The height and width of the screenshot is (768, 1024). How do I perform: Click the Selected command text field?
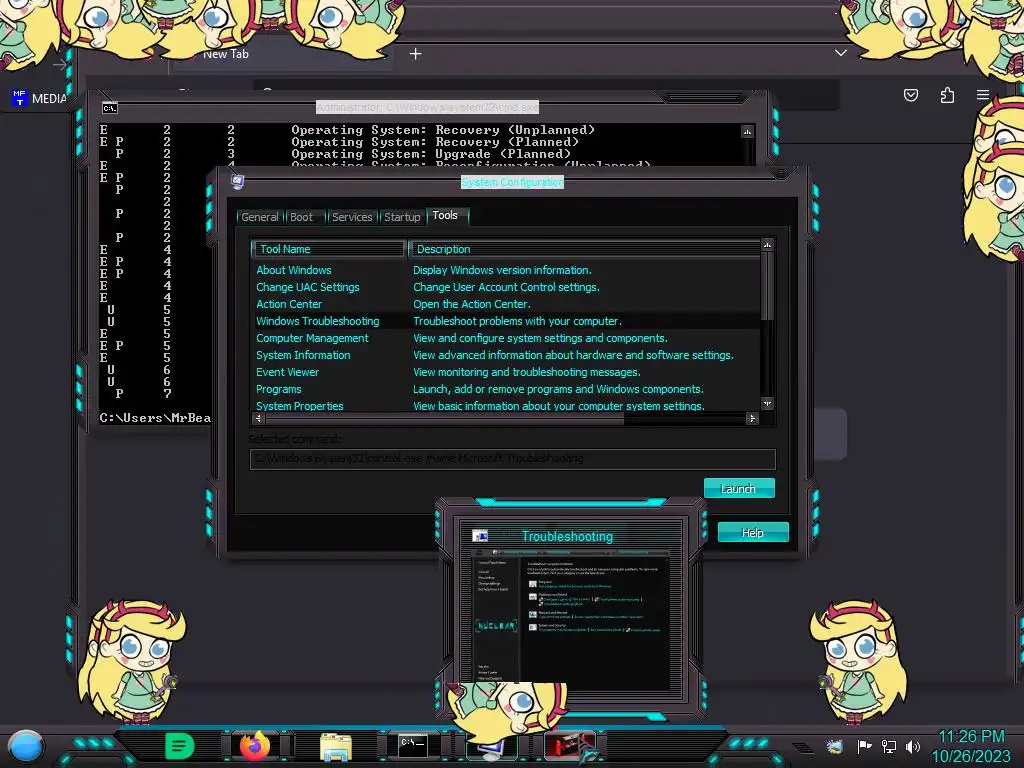coord(513,458)
